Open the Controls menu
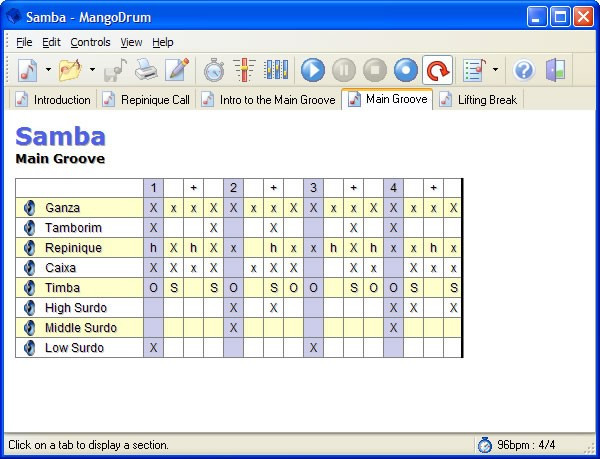This screenshot has height=459, width=600. (90, 42)
